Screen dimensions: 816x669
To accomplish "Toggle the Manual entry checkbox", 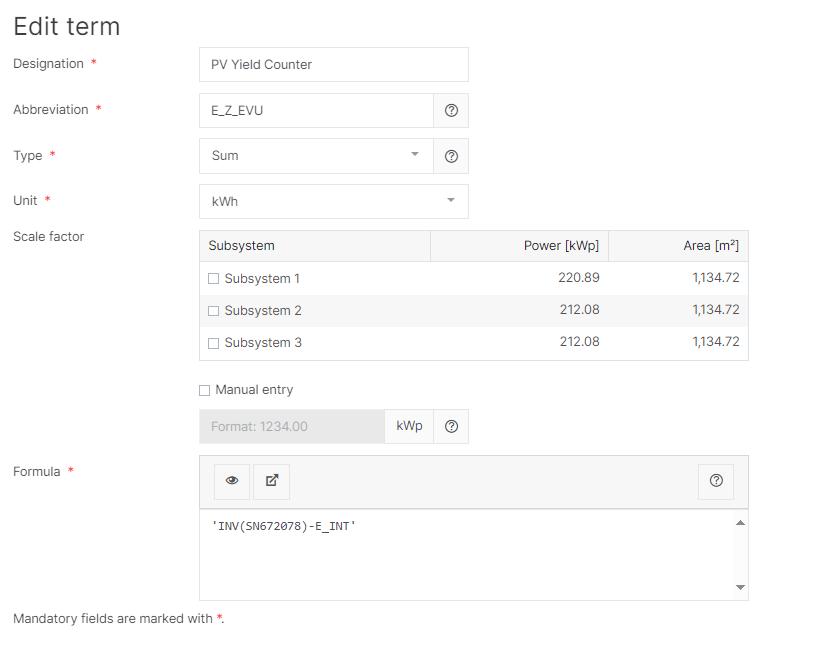I will click(205, 390).
